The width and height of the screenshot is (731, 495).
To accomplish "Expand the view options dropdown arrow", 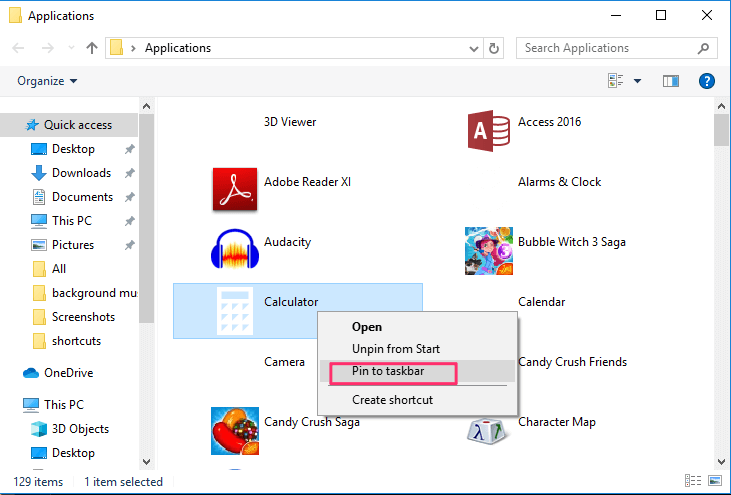I will [x=637, y=81].
